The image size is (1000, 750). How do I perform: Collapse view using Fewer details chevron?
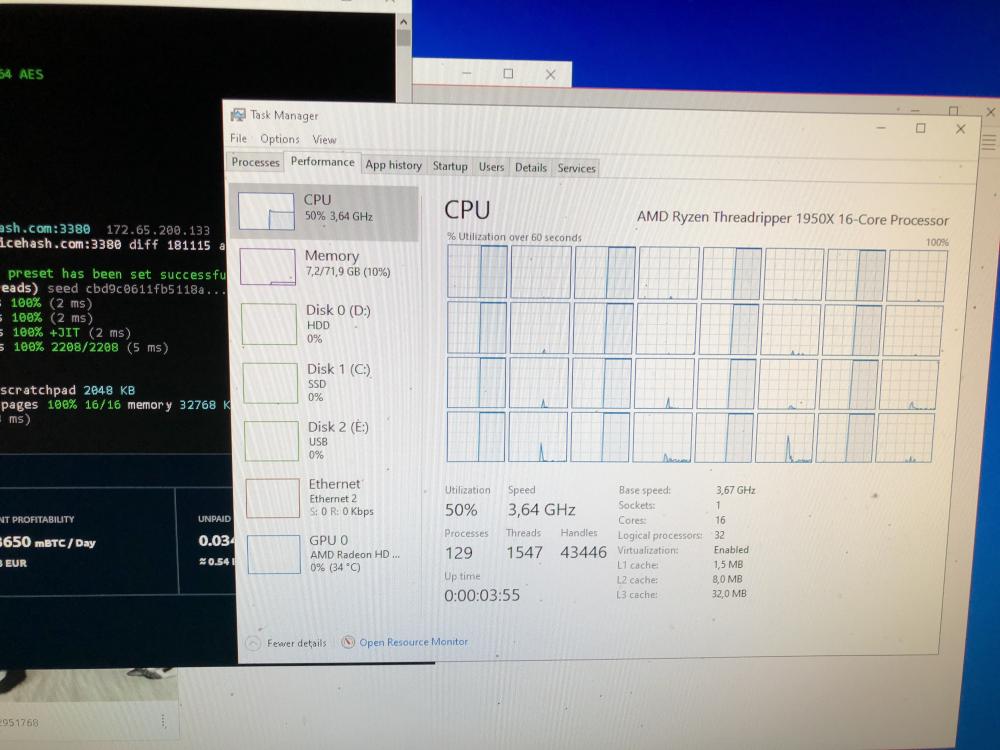[x=253, y=643]
